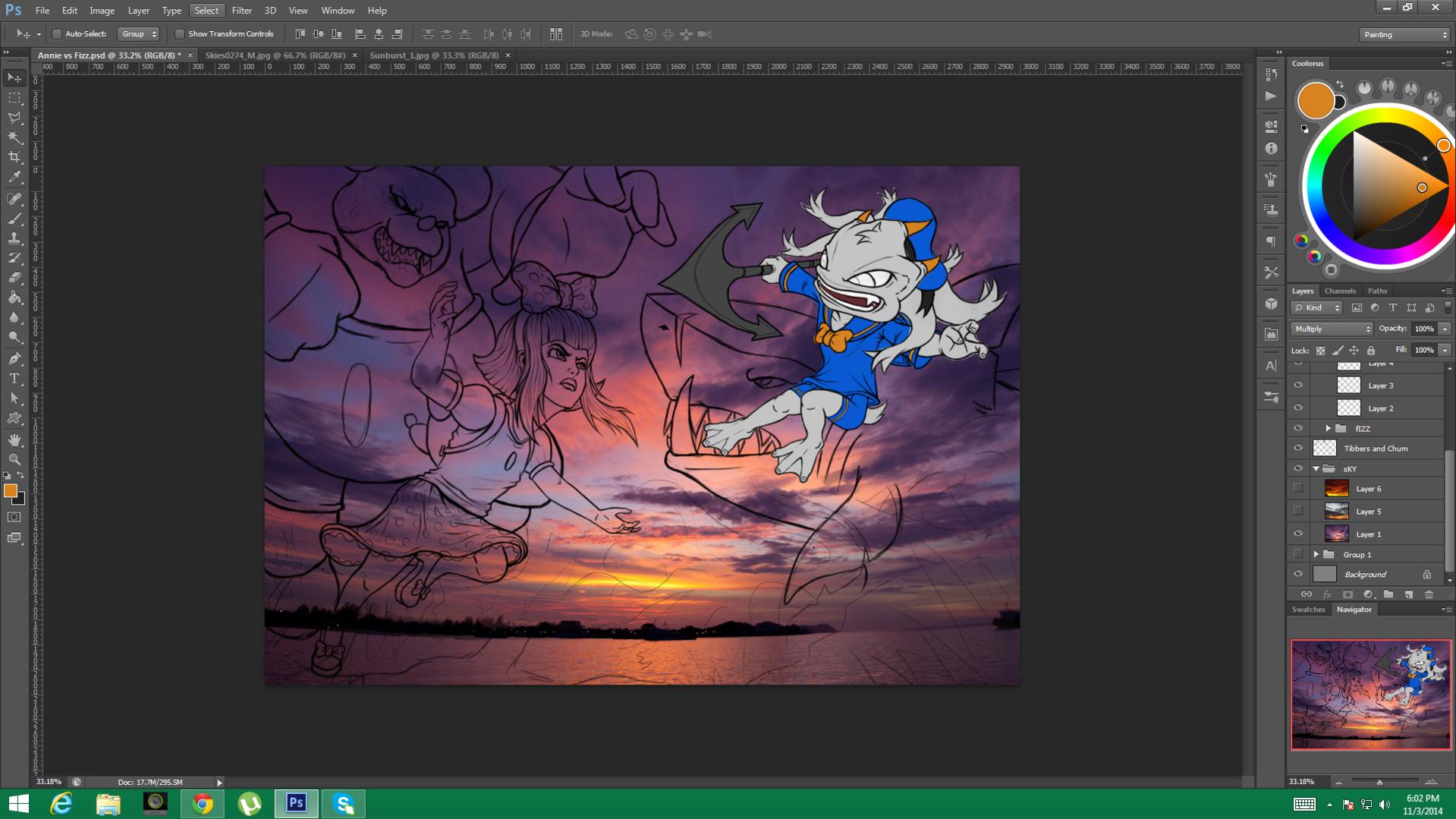Expand the fIZZ layer group
The height and width of the screenshot is (819, 1456).
click(1328, 429)
